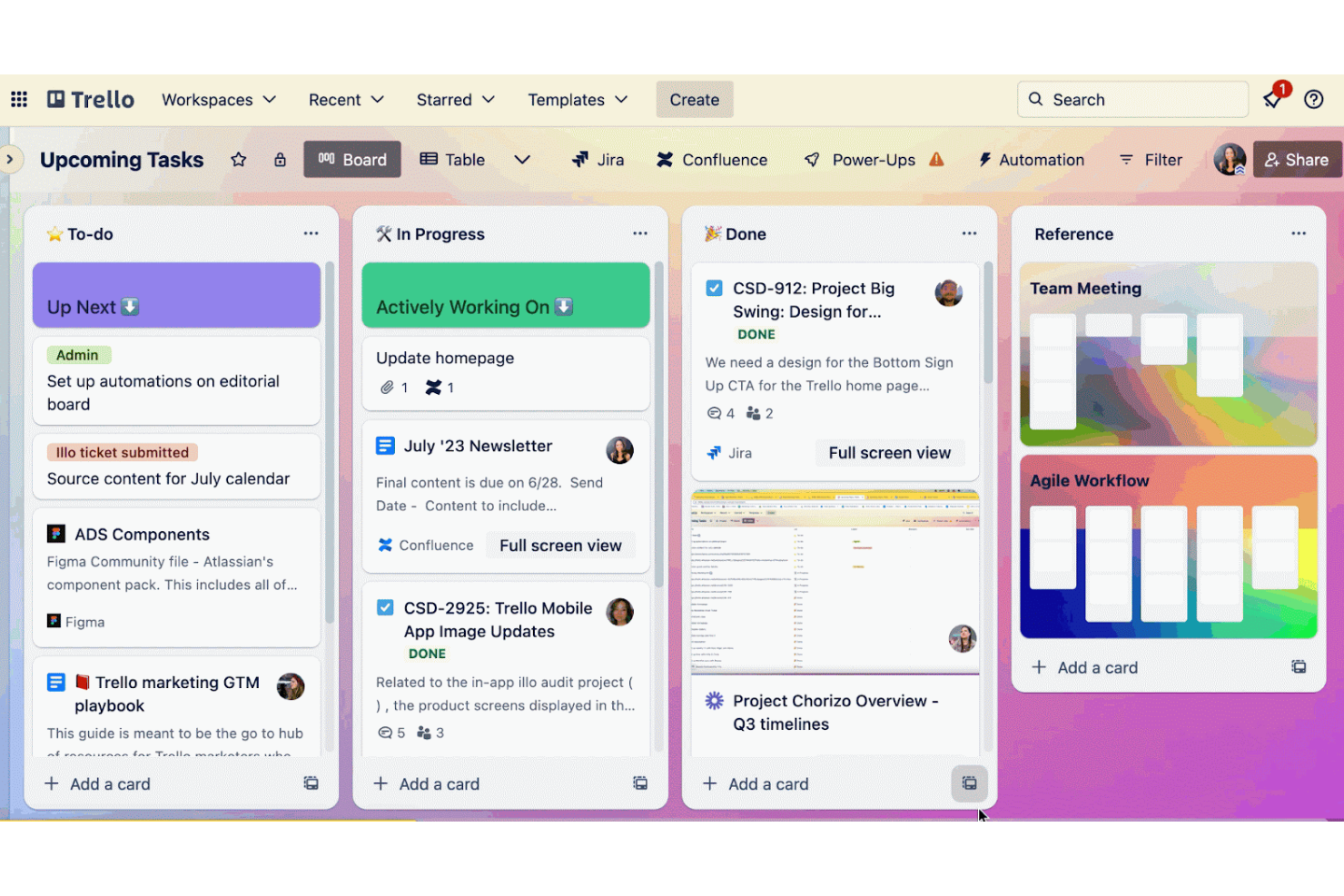Open Workspaces dropdown menu
Screen dimensions: 1344x896
click(x=219, y=100)
